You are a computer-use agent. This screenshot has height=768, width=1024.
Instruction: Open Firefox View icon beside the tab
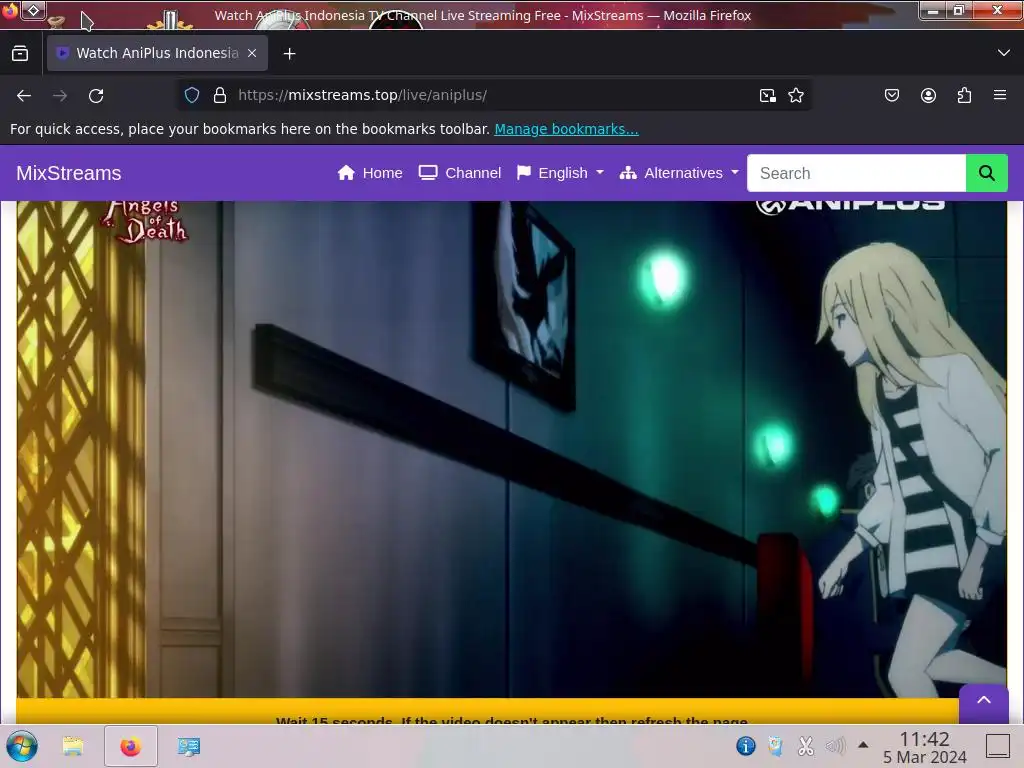point(20,54)
